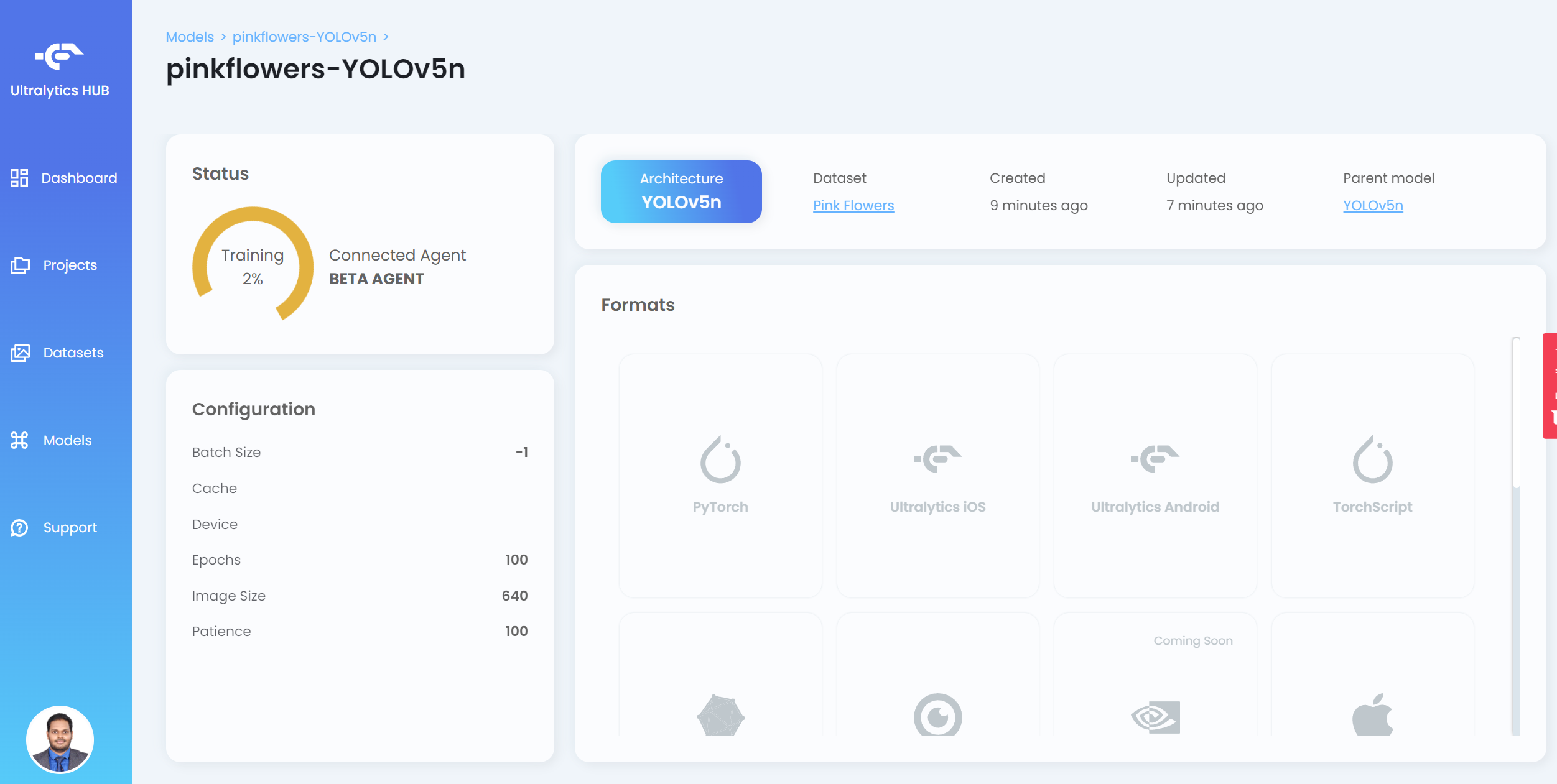Click the user profile avatar
Viewport: 1557px width, 784px height.
(x=60, y=739)
